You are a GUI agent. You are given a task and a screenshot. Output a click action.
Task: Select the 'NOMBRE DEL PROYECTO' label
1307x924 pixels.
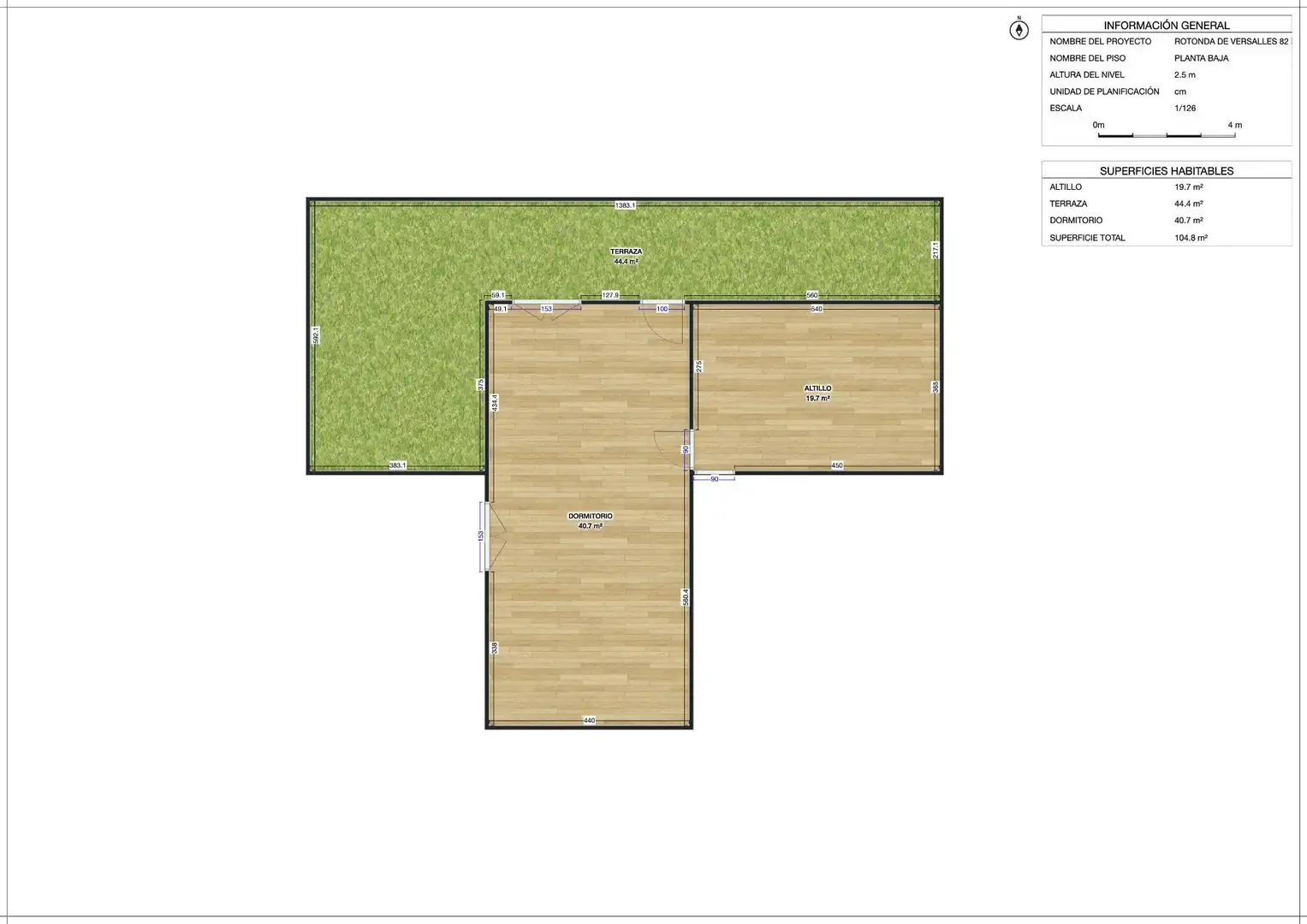(x=1100, y=42)
